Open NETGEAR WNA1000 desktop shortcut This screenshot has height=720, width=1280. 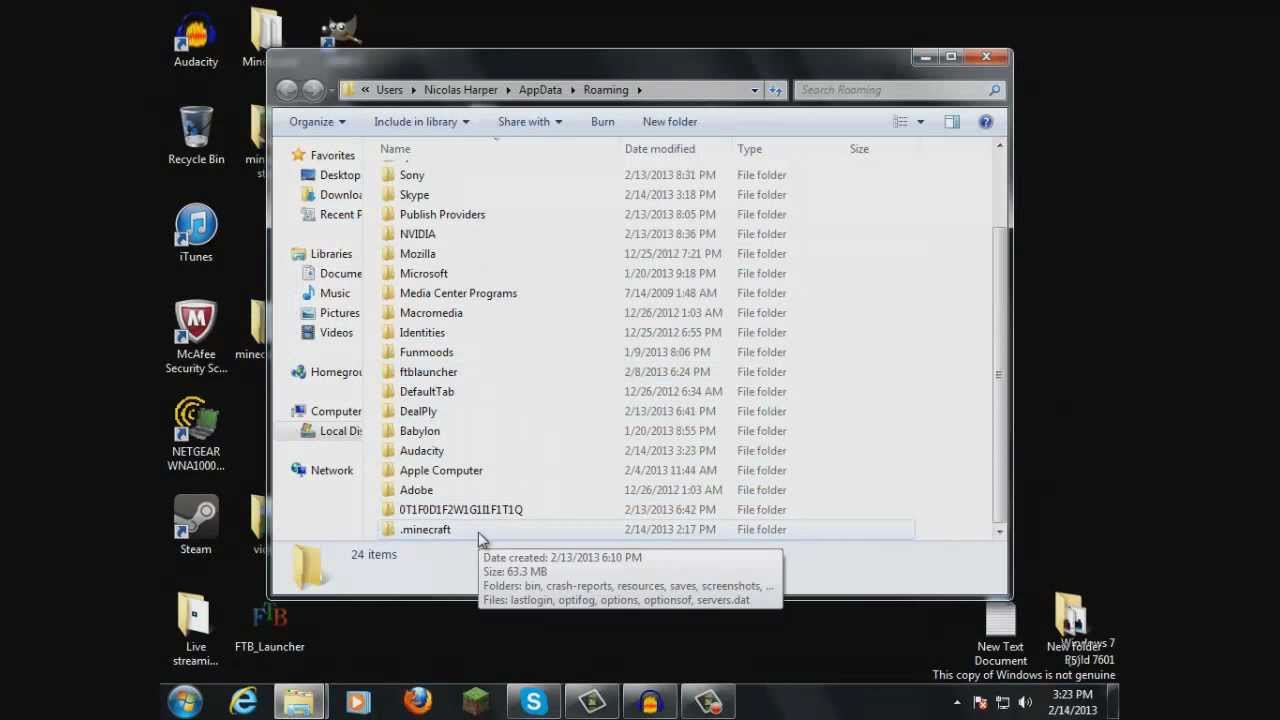tap(196, 434)
